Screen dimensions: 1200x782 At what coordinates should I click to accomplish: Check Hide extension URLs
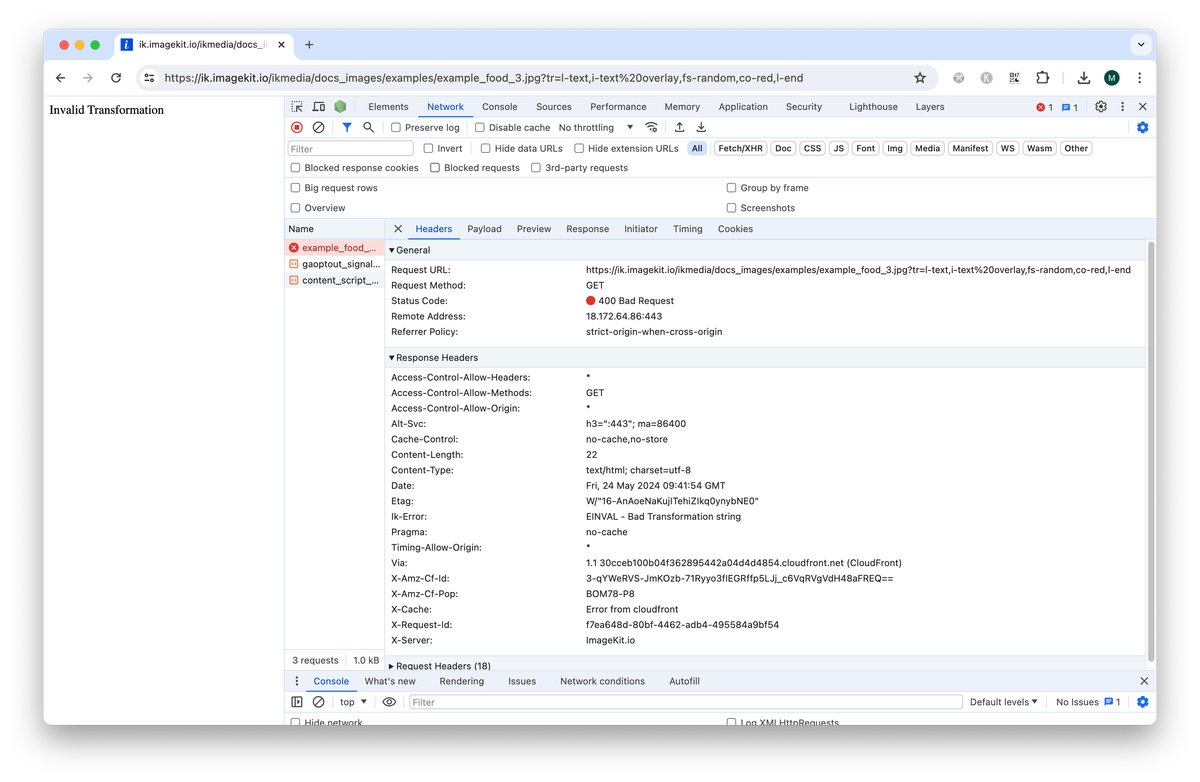(x=579, y=148)
